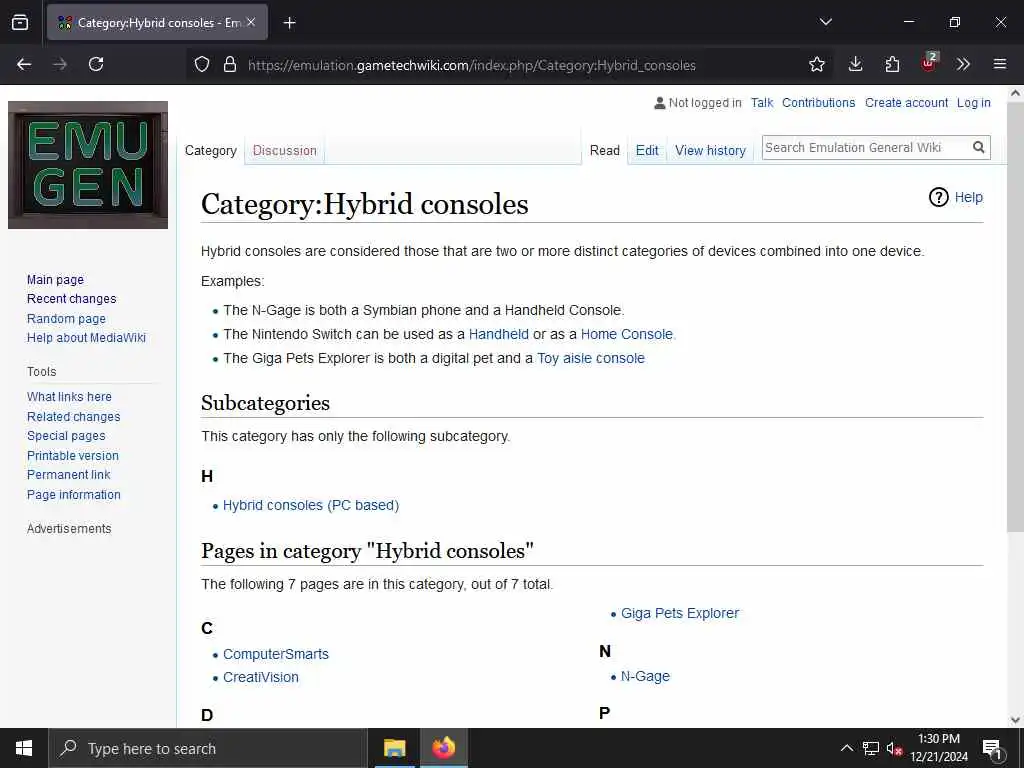Click the Permanent link
This screenshot has height=768, width=1024.
pyautogui.click(x=69, y=475)
